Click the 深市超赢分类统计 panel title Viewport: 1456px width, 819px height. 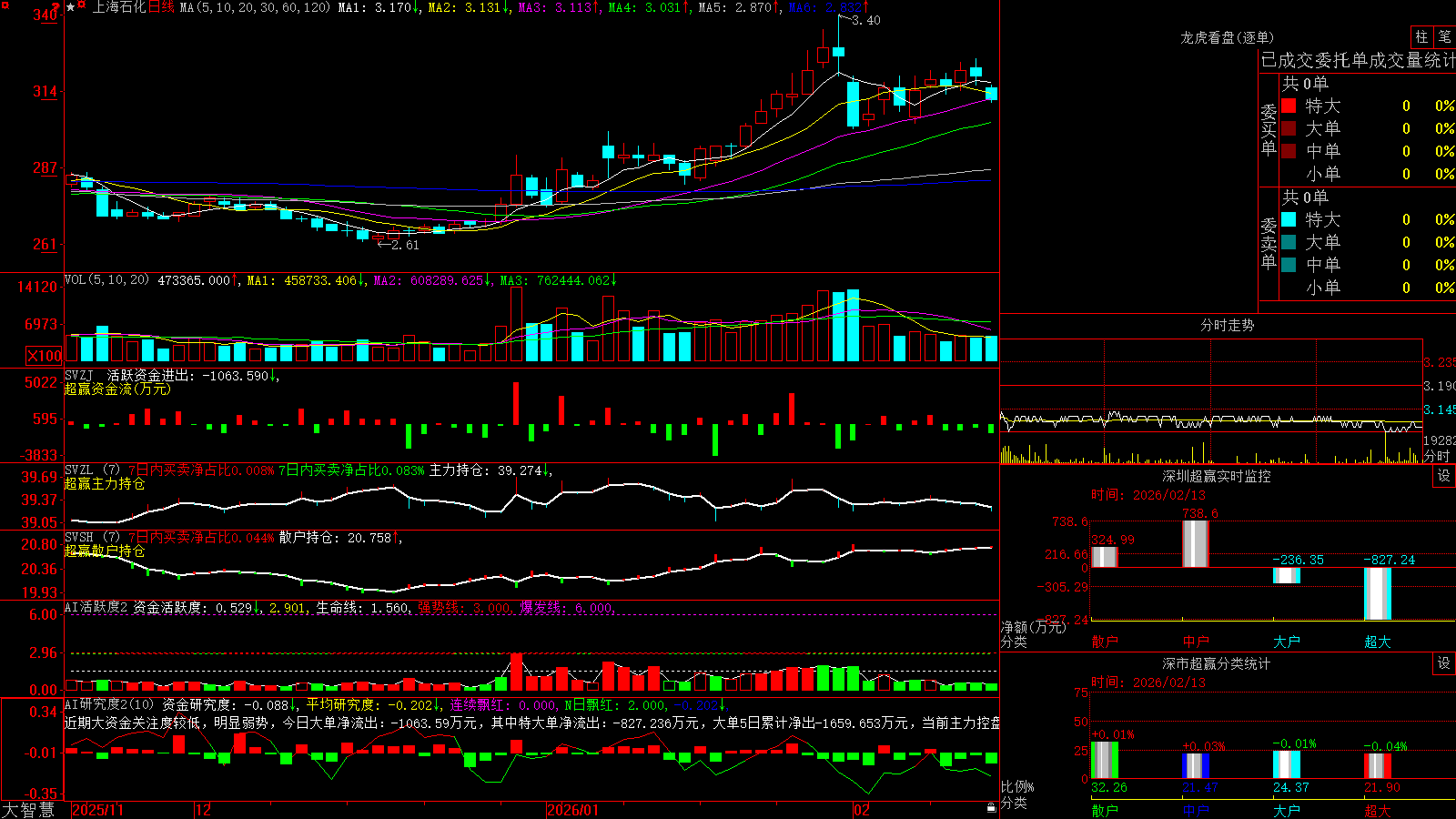coord(1216,663)
